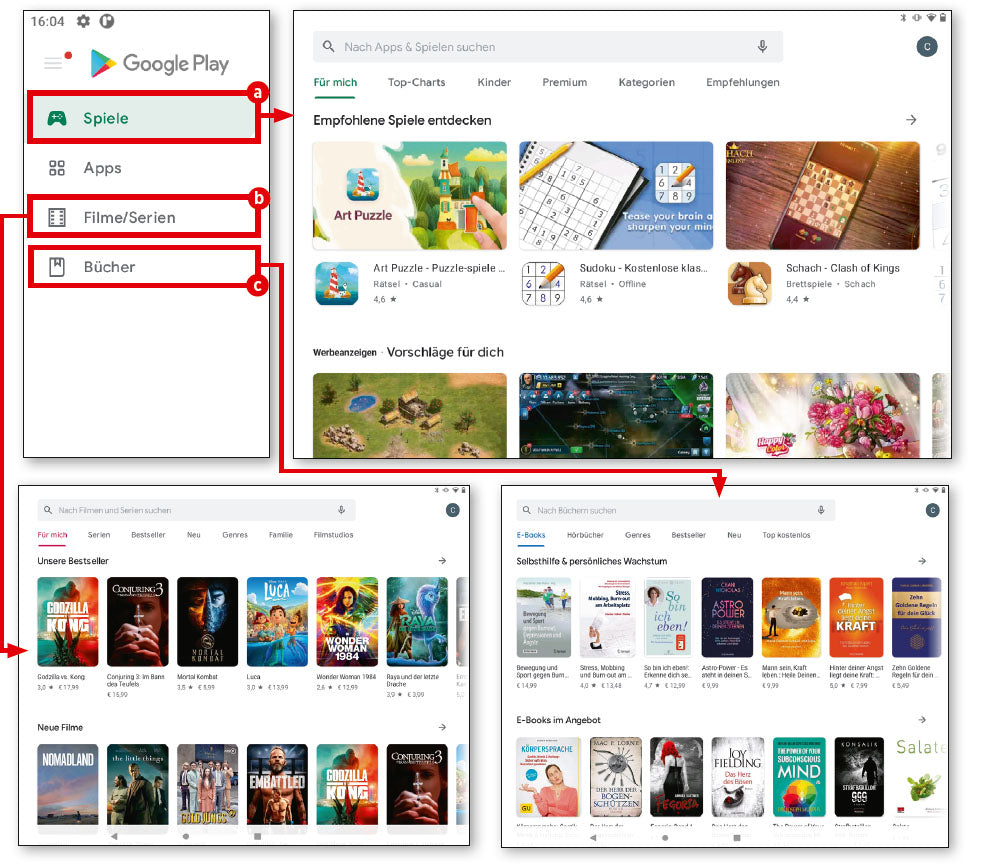Tap the Art Puzzle app icon
Viewport: 992px width, 865px height.
tap(336, 283)
